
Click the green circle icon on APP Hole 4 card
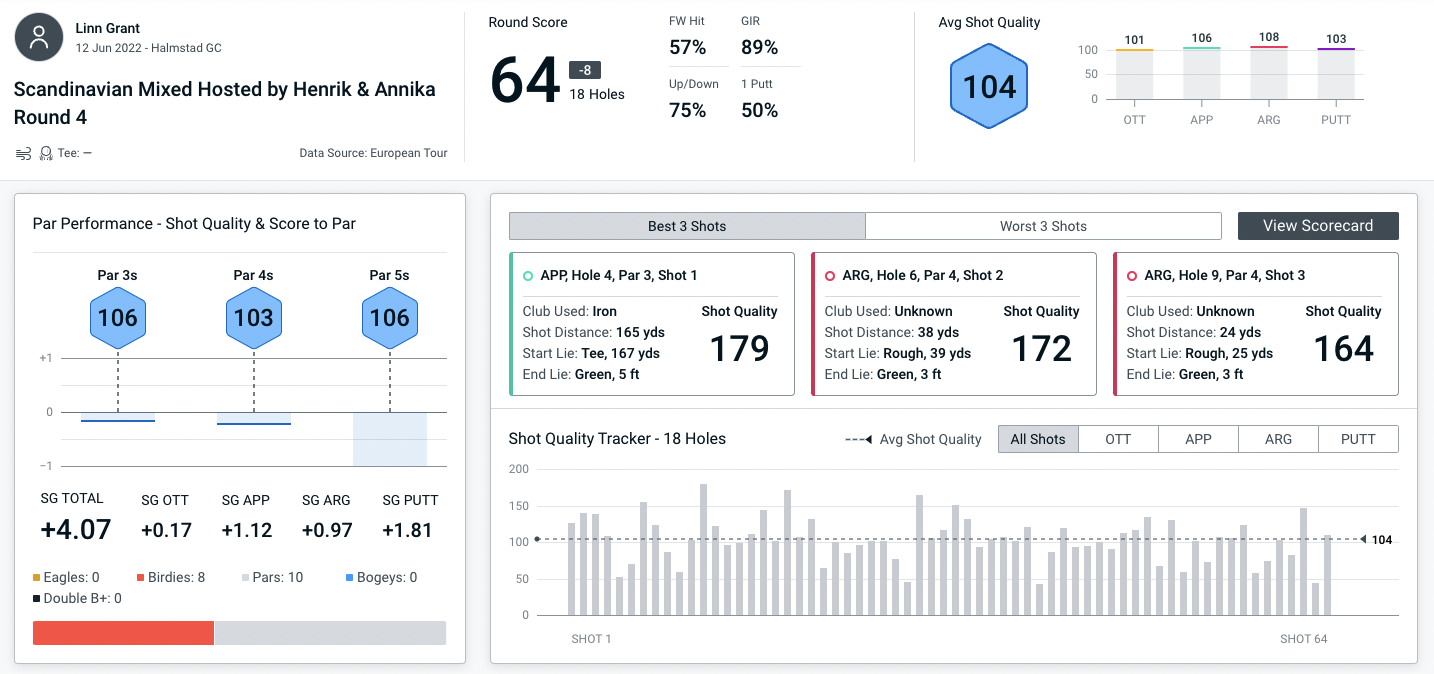point(527,276)
